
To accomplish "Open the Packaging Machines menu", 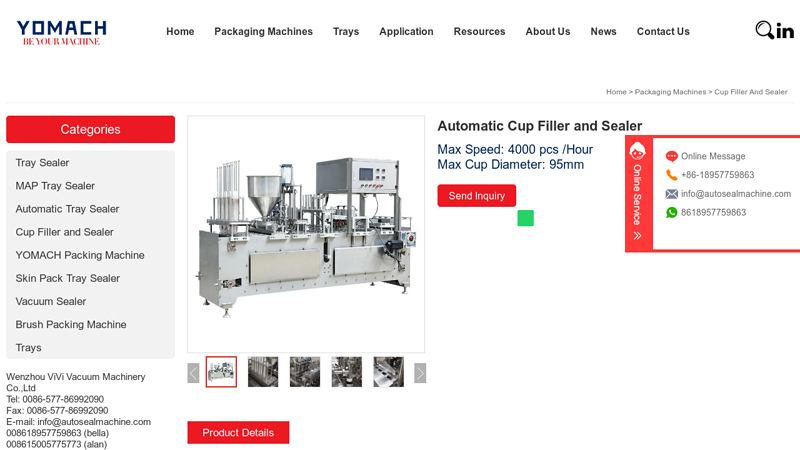I will pos(263,32).
